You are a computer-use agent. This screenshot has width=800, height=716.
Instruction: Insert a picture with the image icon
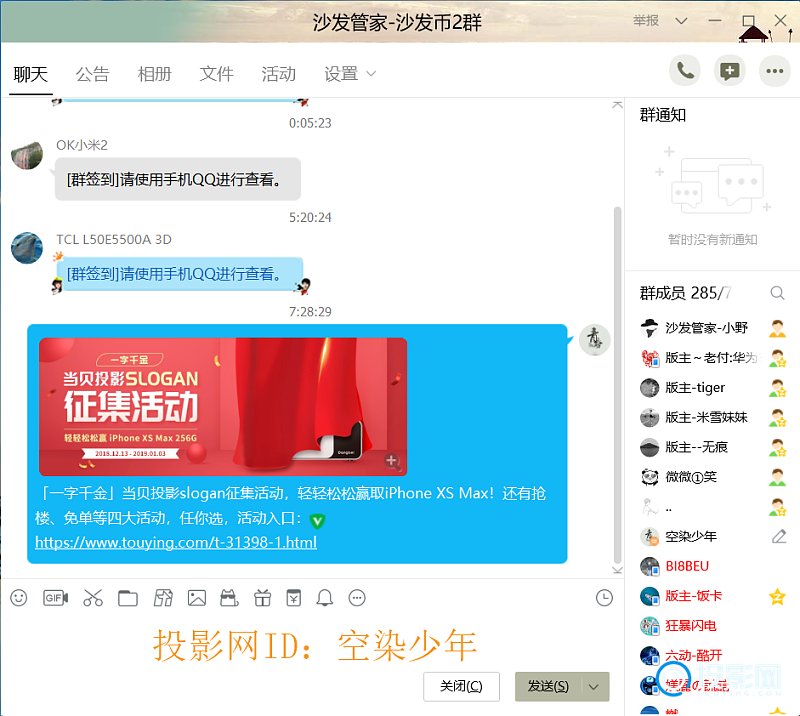pyautogui.click(x=197, y=598)
